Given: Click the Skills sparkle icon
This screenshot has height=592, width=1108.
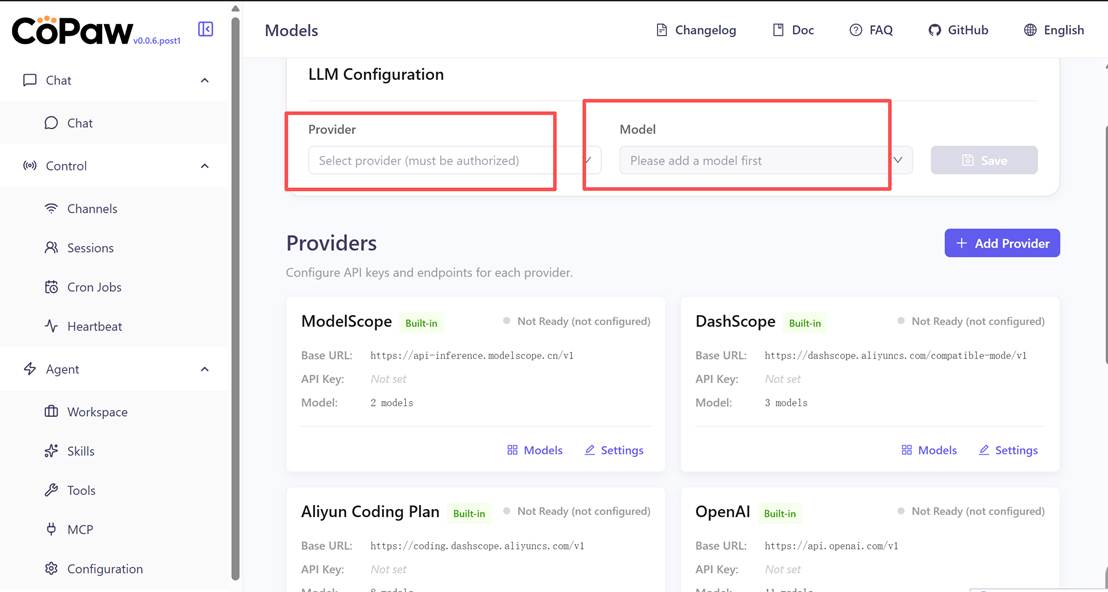Looking at the screenshot, I should pos(51,451).
